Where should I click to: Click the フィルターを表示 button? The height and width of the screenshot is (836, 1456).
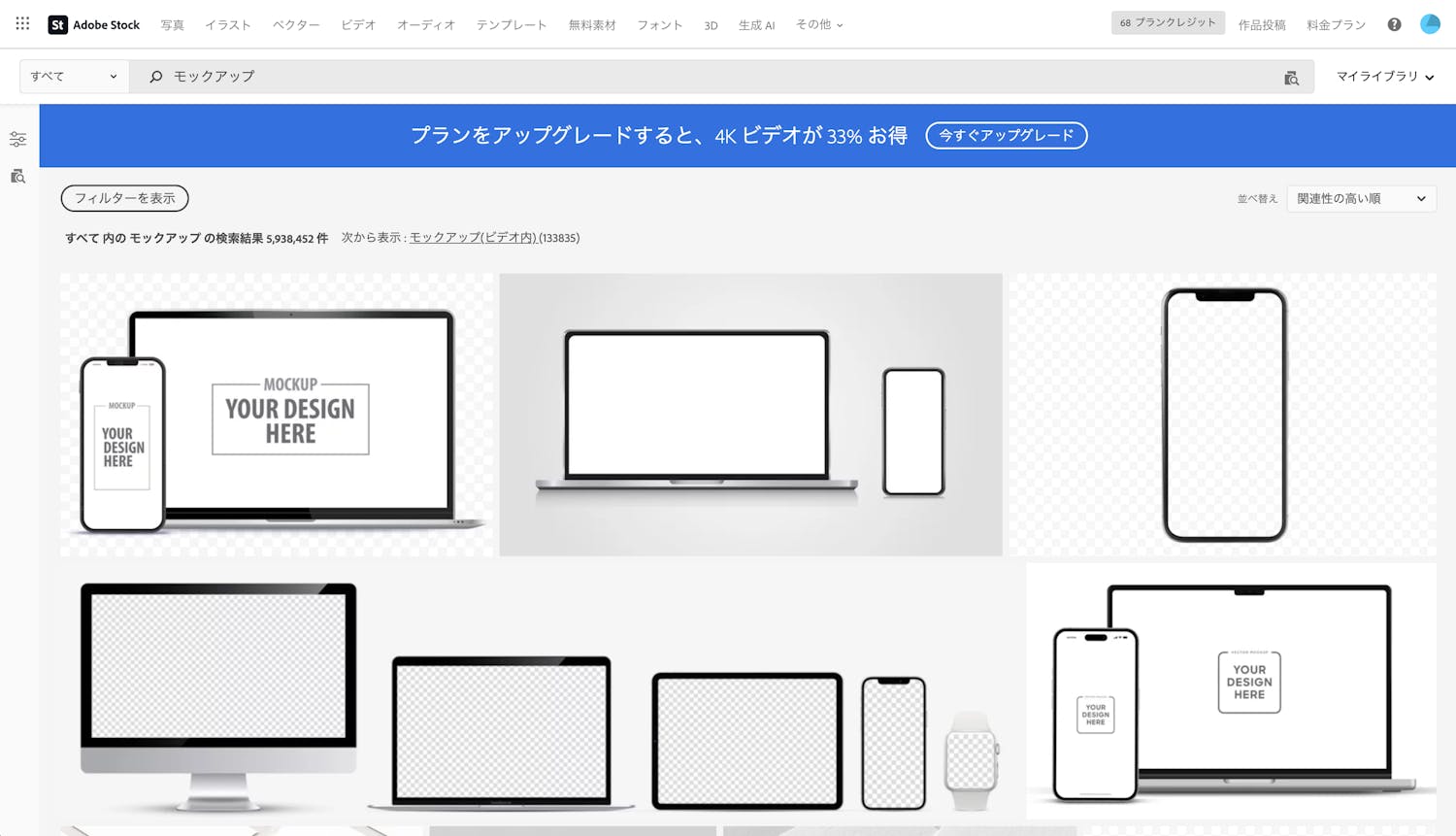[124, 198]
